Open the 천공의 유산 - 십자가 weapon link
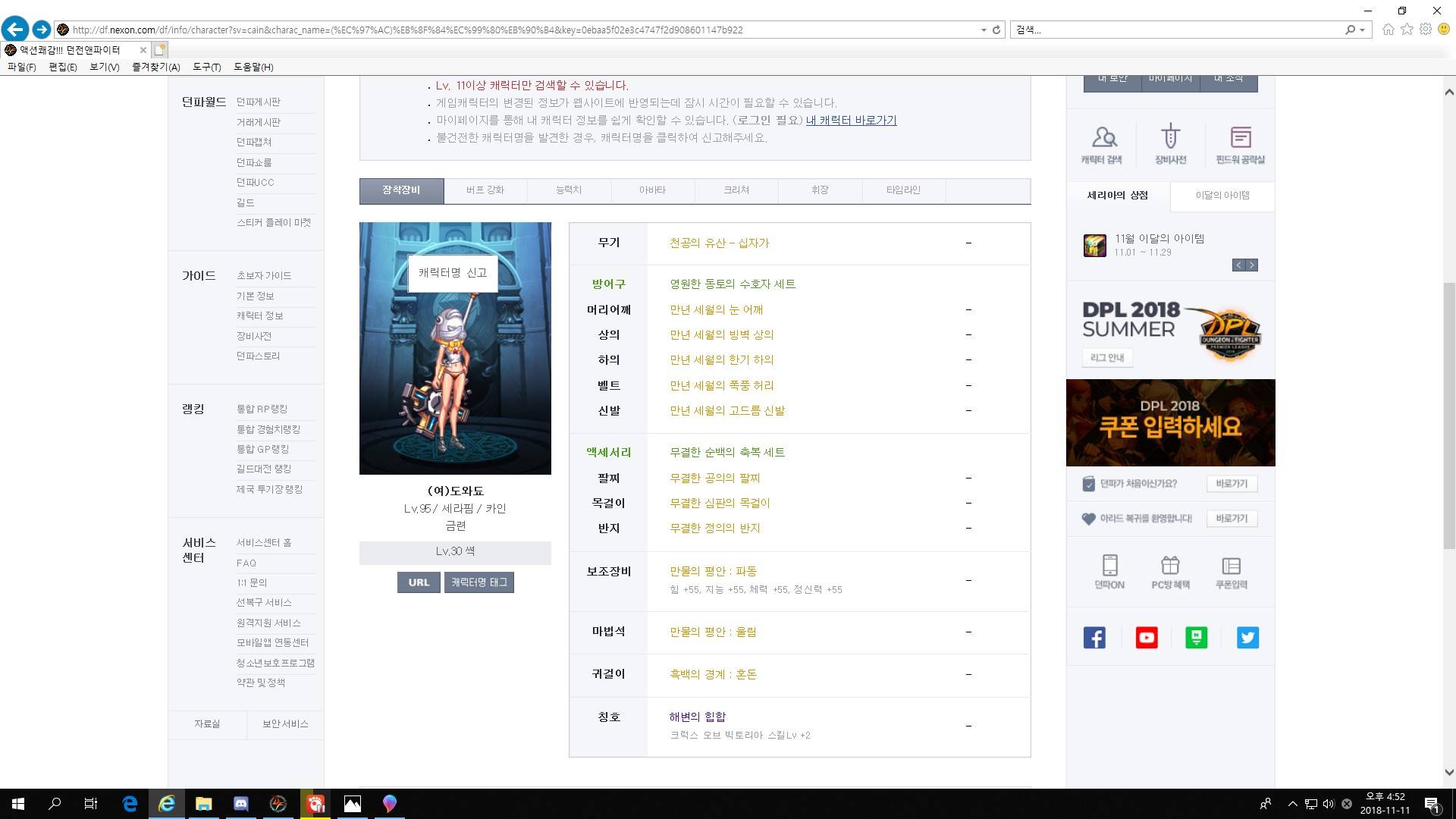This screenshot has height=819, width=1456. tap(719, 243)
